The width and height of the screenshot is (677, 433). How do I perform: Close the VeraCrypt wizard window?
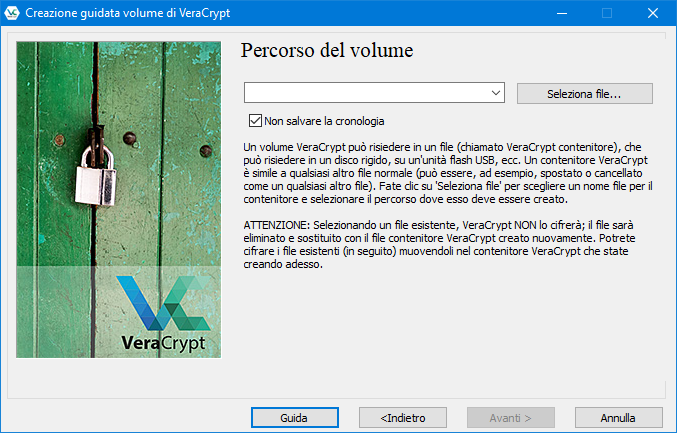pyautogui.click(x=653, y=13)
